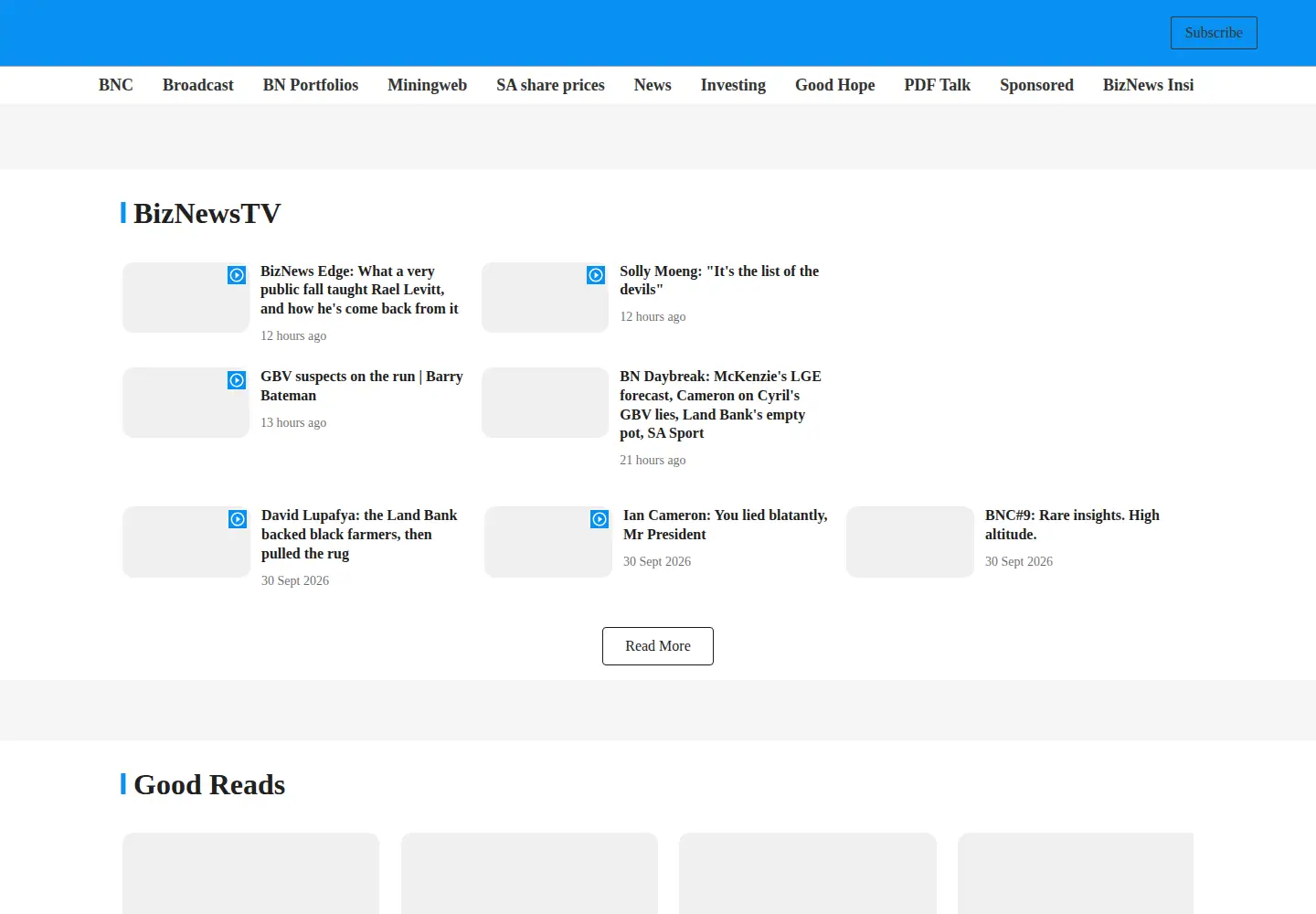Viewport: 1316px width, 914px height.
Task: Select Miningweb from the navigation bar
Action: 427,85
